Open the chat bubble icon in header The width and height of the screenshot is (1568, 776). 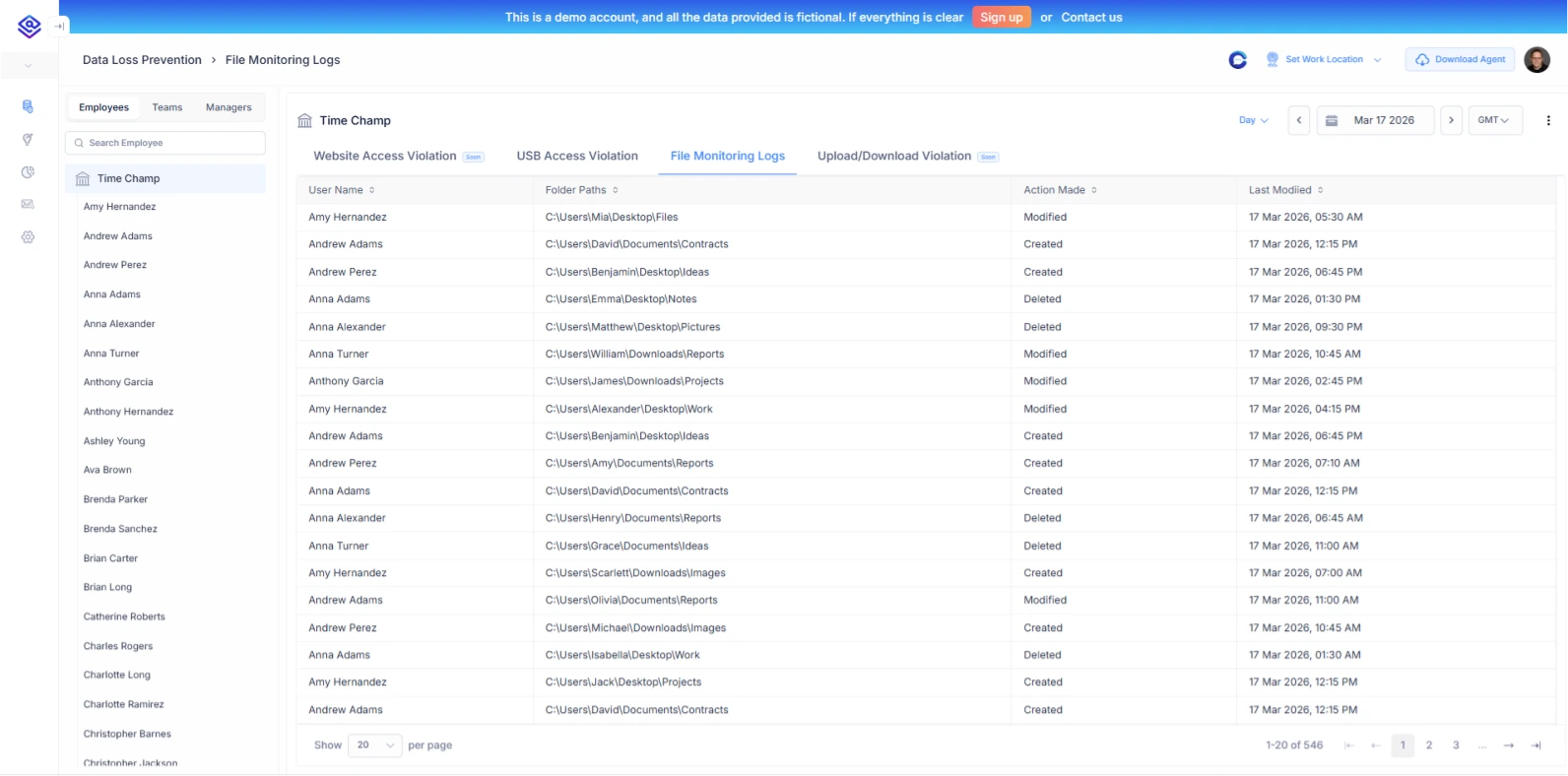(x=1238, y=60)
